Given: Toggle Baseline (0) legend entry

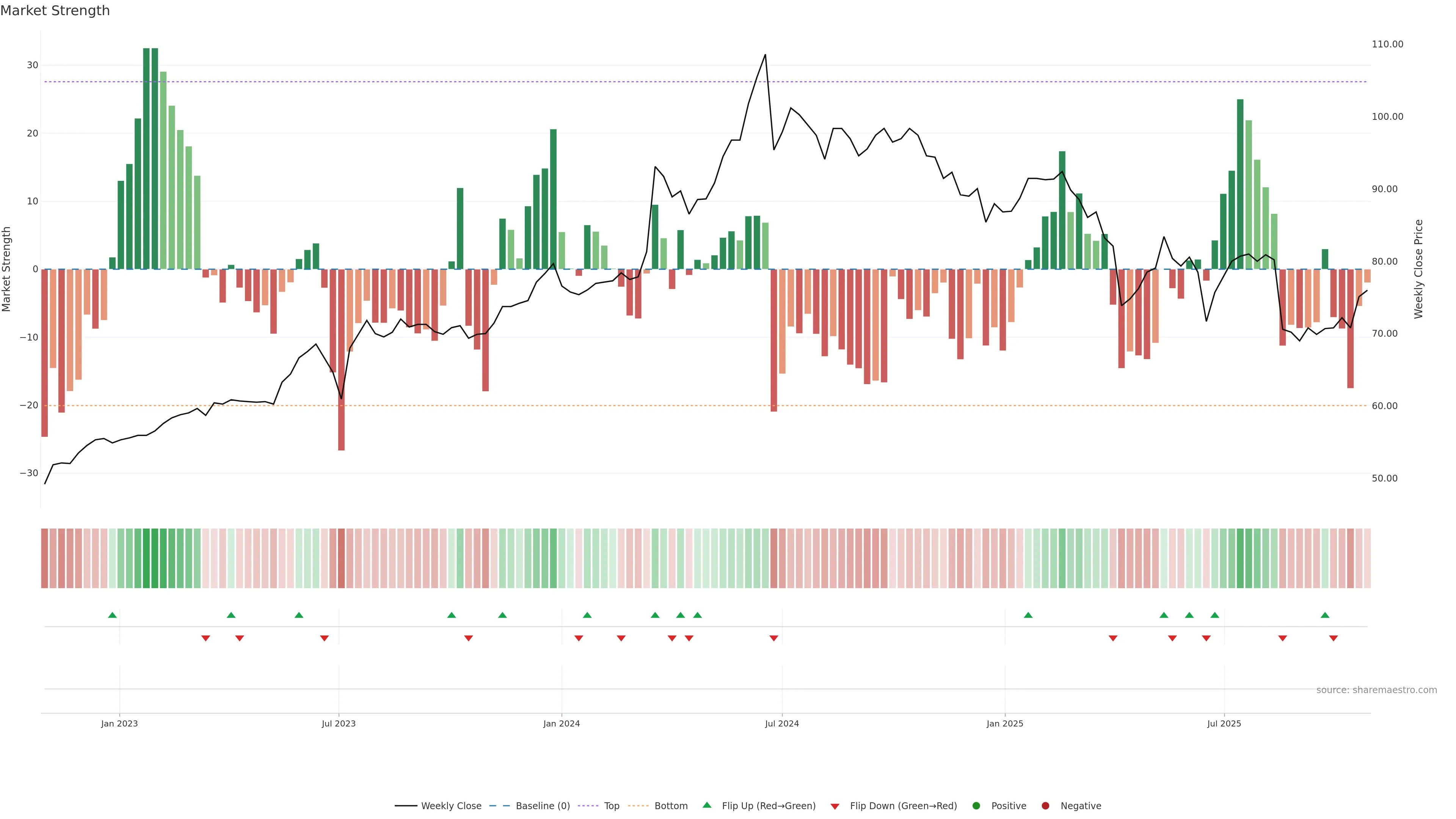Looking at the screenshot, I should click(542, 806).
